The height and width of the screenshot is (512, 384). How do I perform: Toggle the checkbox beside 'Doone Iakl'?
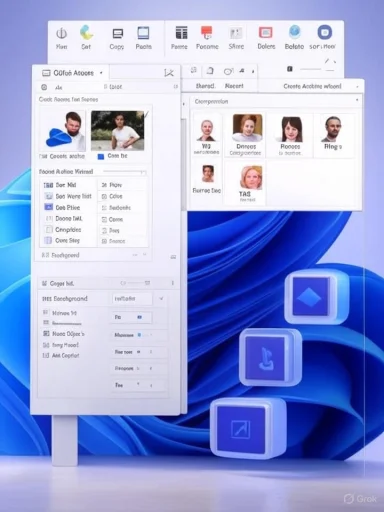(x=49, y=219)
